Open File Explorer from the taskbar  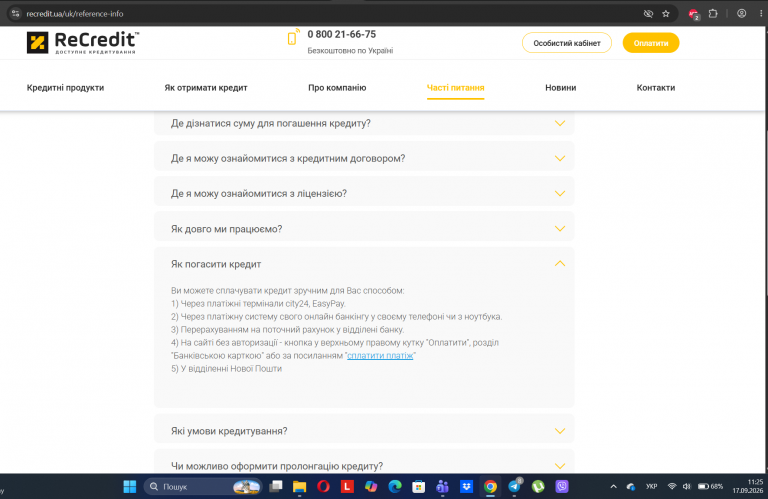pyautogui.click(x=299, y=486)
